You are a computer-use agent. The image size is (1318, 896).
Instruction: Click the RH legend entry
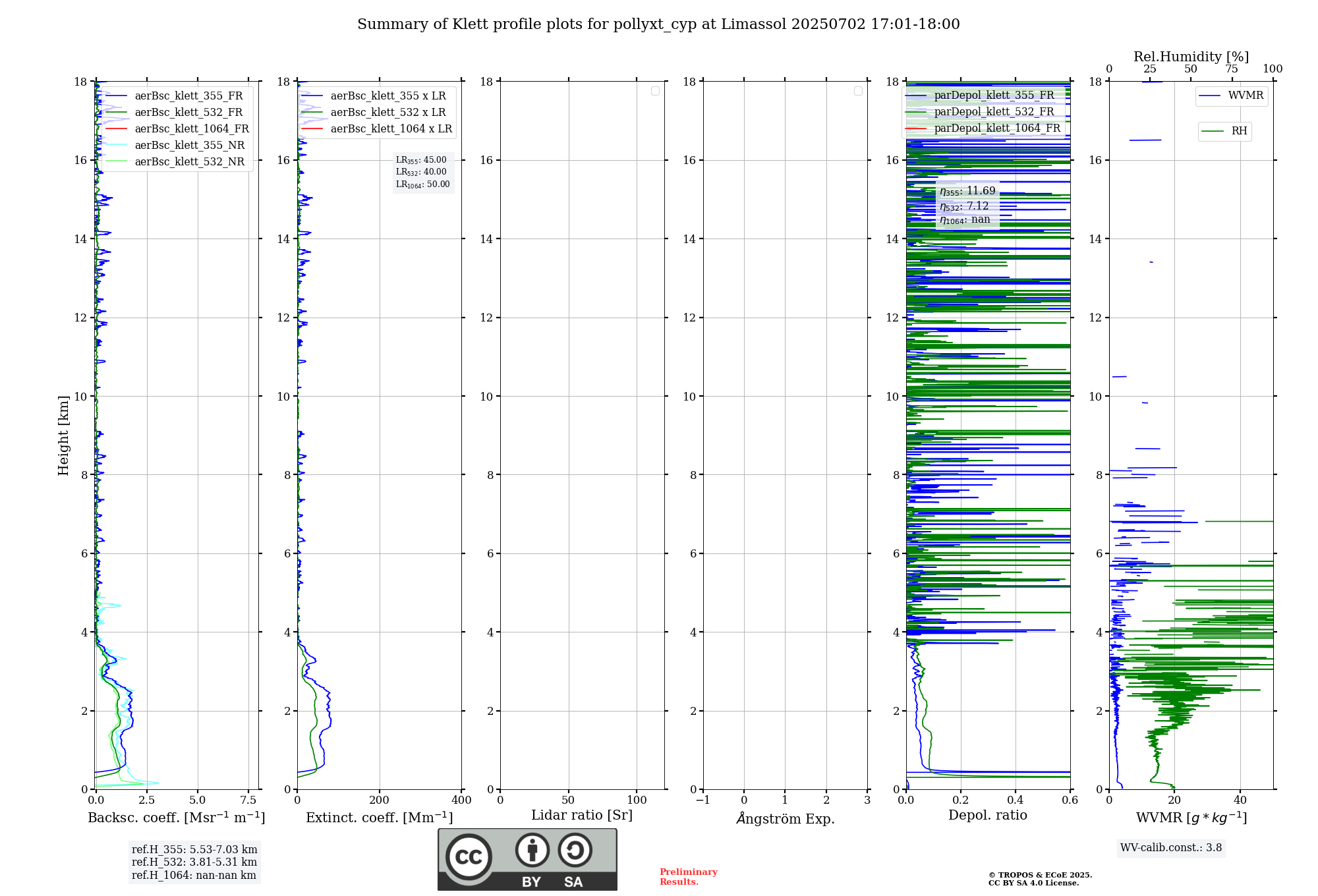1225,131
